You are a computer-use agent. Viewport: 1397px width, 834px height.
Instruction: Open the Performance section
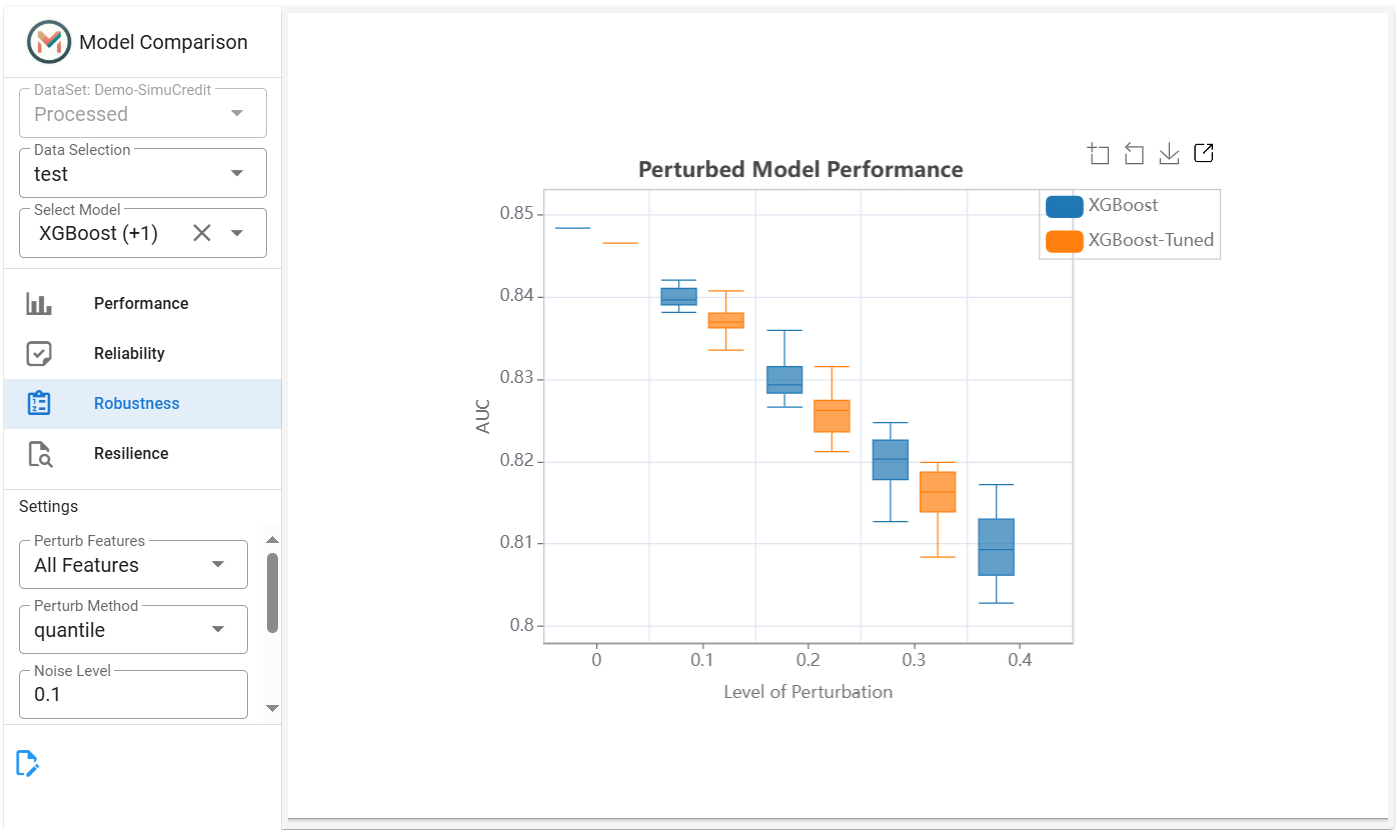142,304
